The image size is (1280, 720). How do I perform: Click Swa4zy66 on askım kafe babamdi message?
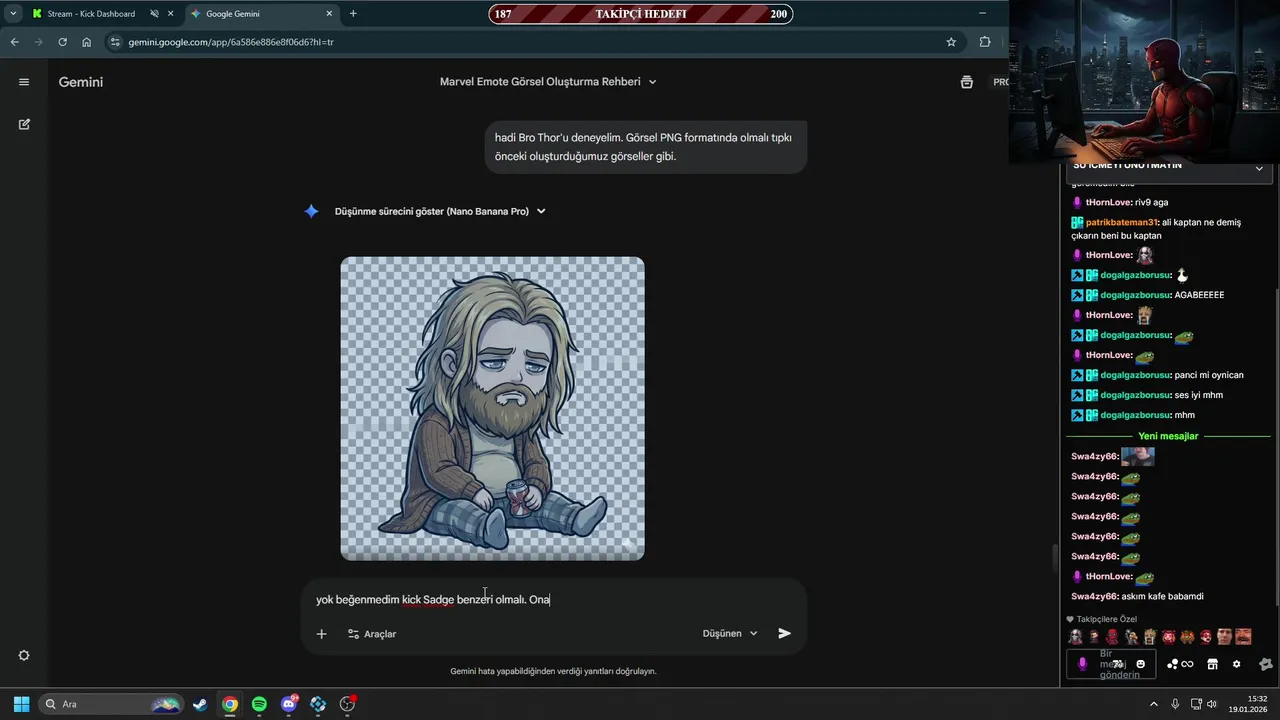(1094, 596)
